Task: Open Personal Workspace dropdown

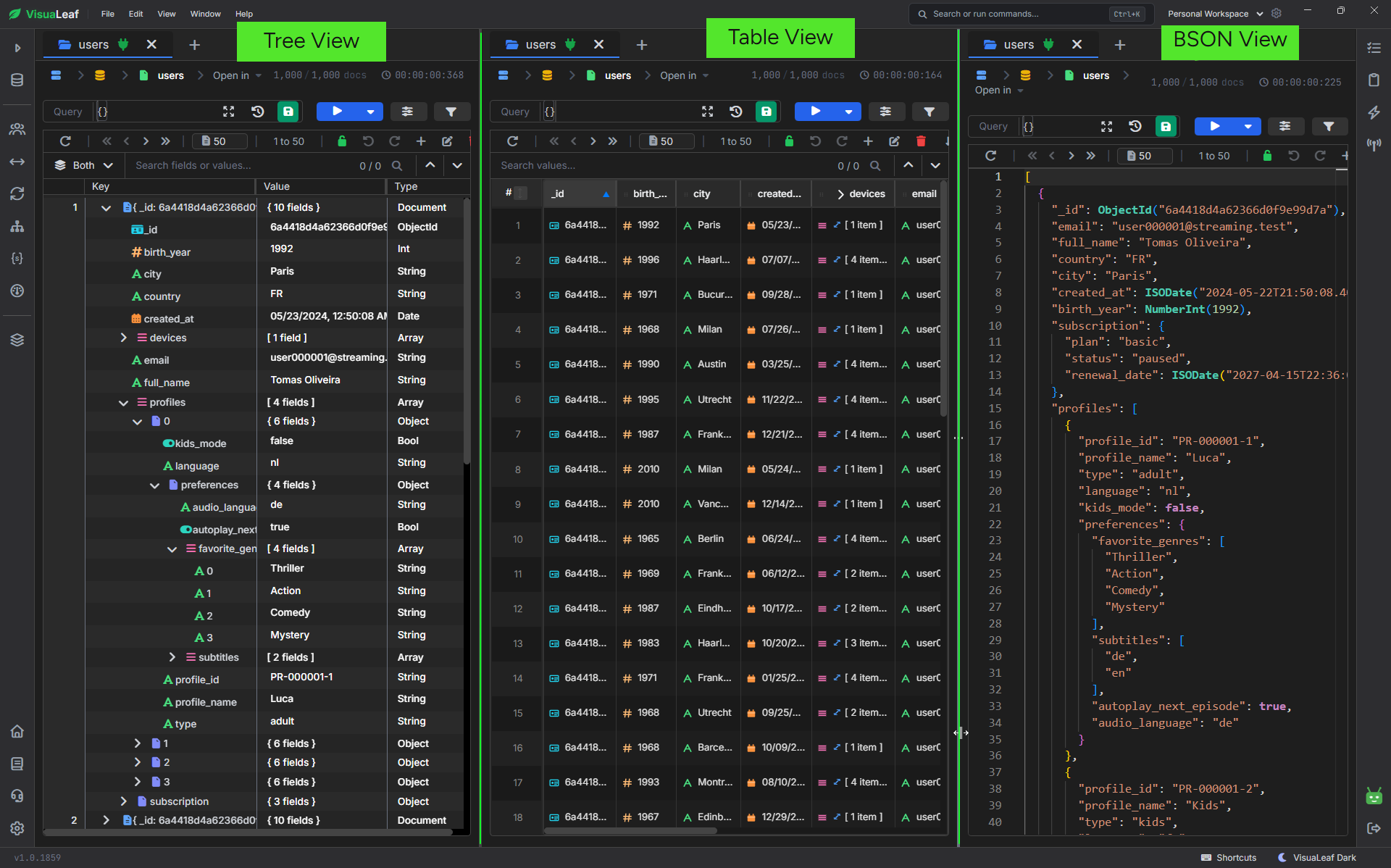Action: click(x=1215, y=14)
